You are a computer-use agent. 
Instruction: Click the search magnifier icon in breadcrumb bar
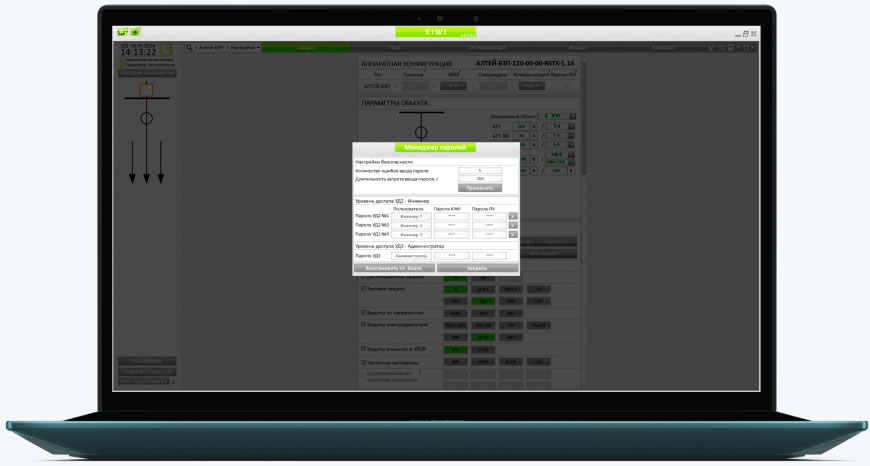click(x=190, y=47)
